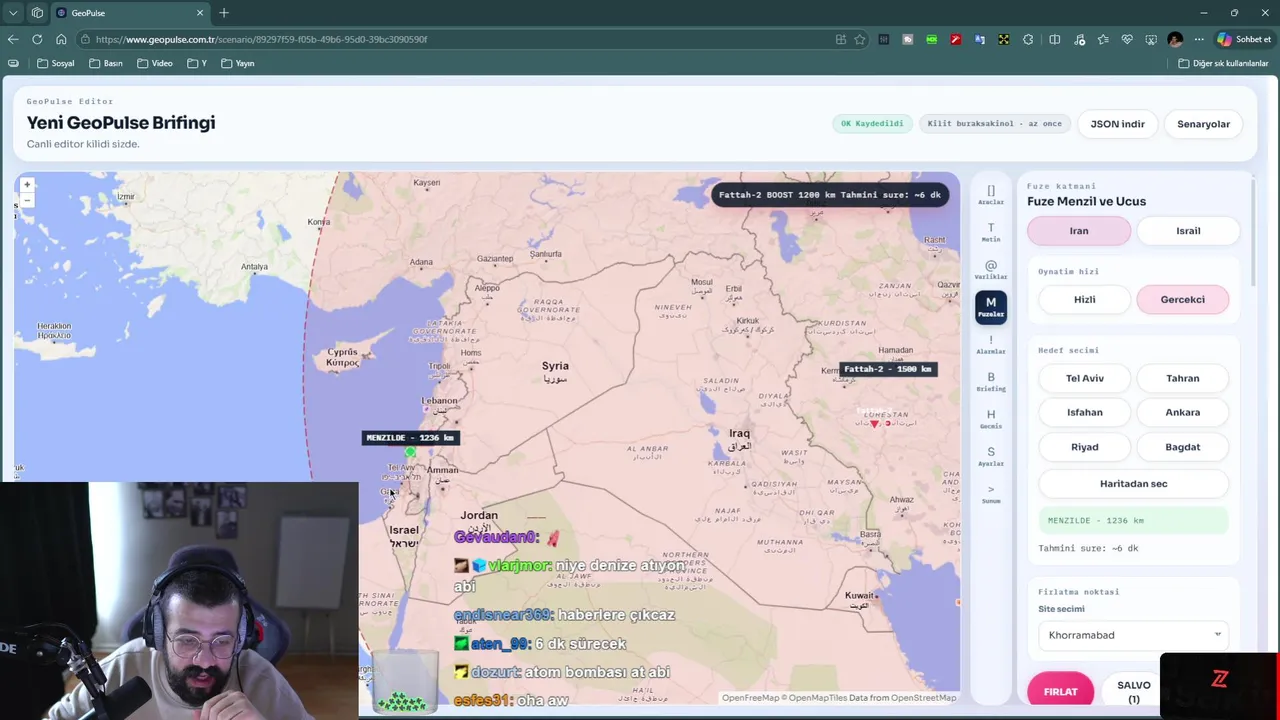This screenshot has height=720, width=1280.
Task: Click Haritadan sec to pick target on map
Action: (x=1133, y=483)
